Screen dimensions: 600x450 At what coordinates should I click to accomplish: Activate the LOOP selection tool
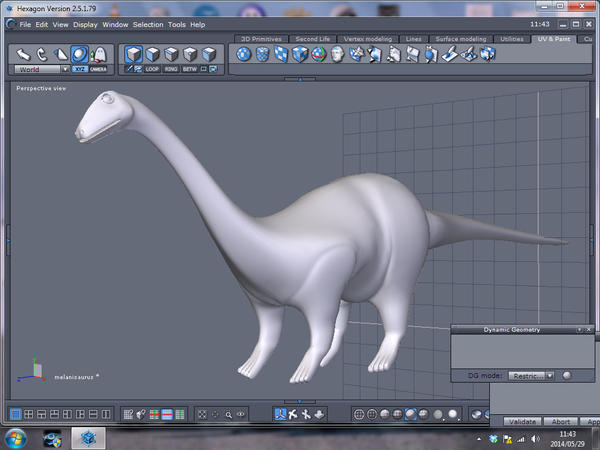click(x=152, y=70)
